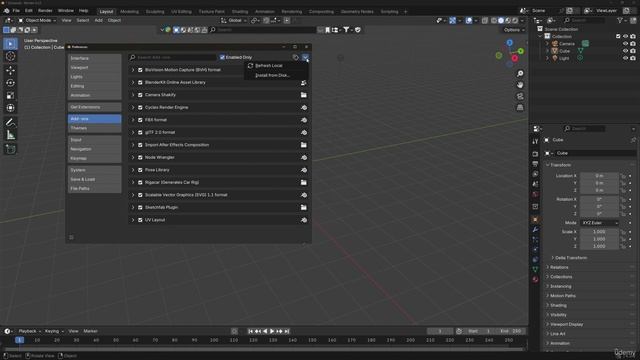
Task: Select the Scale tool in viewport toolbar
Action: tap(11, 96)
